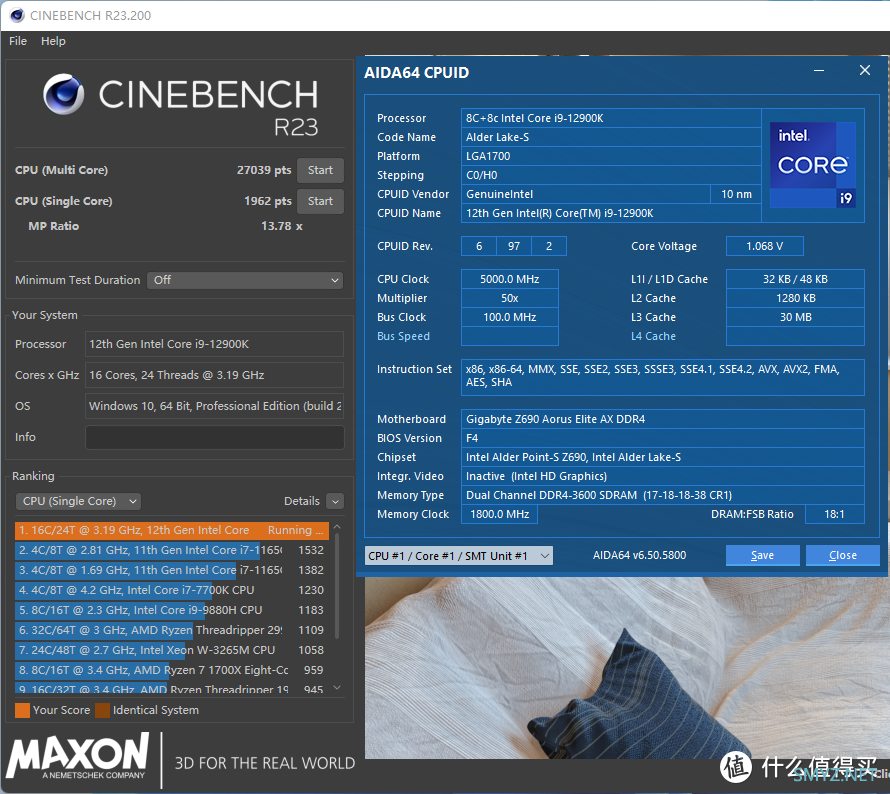Click the ranking list scroll up arrow
Viewport: 890px width, 794px height.
(337, 527)
